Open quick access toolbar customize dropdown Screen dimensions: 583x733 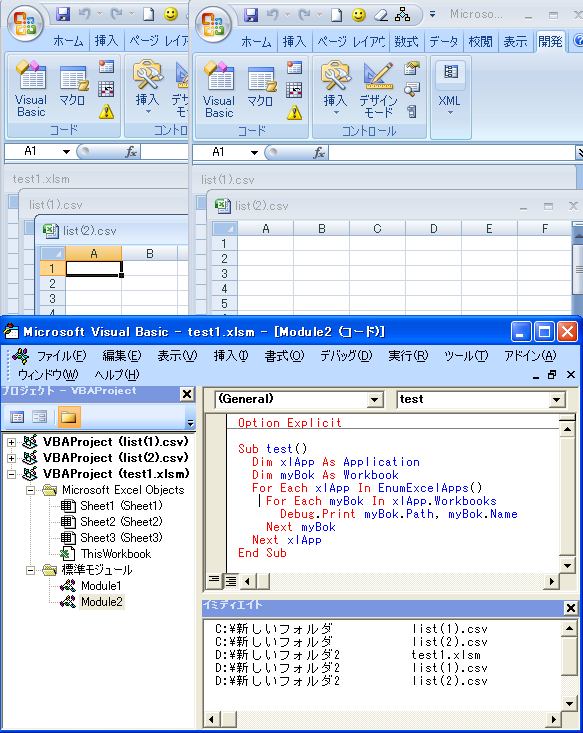click(432, 14)
